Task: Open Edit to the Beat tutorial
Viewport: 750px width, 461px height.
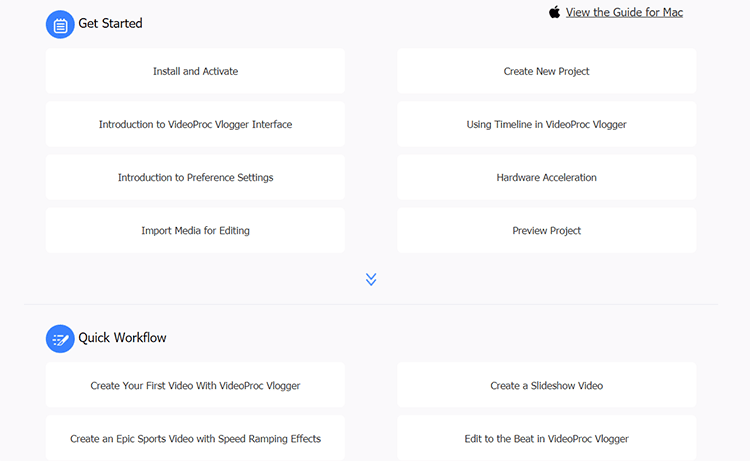Action: point(546,438)
